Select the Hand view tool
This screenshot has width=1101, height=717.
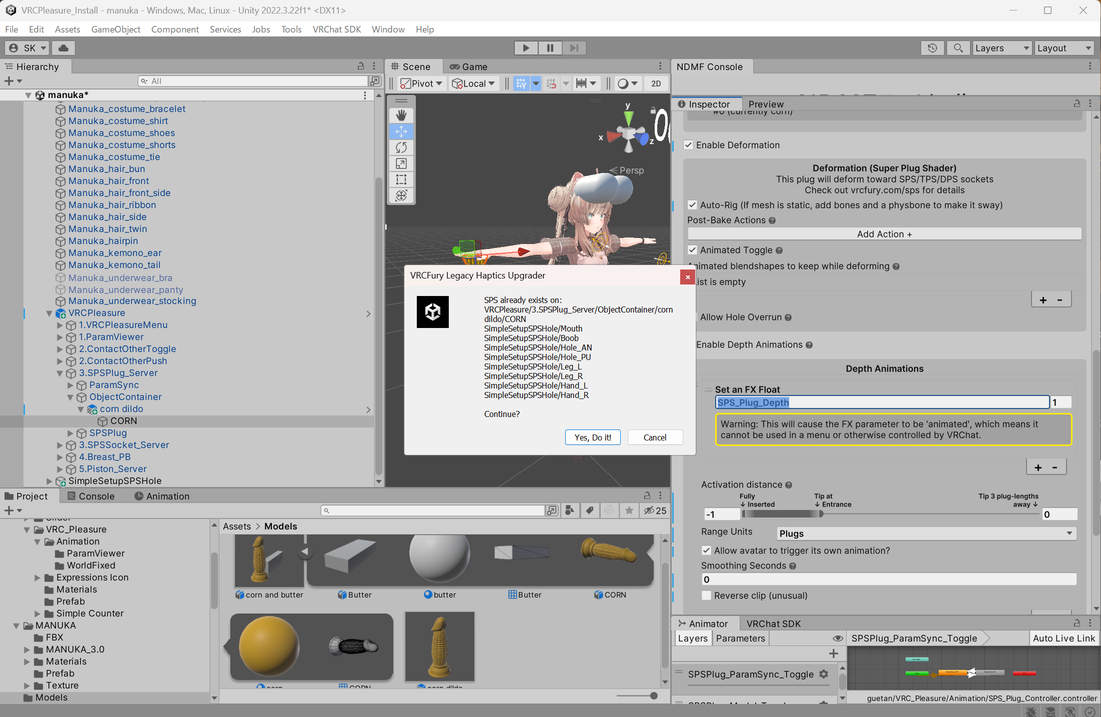[401, 115]
